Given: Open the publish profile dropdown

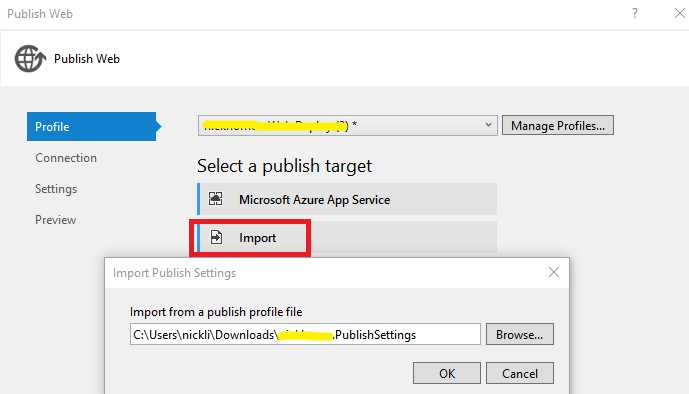Looking at the screenshot, I should (348, 126).
